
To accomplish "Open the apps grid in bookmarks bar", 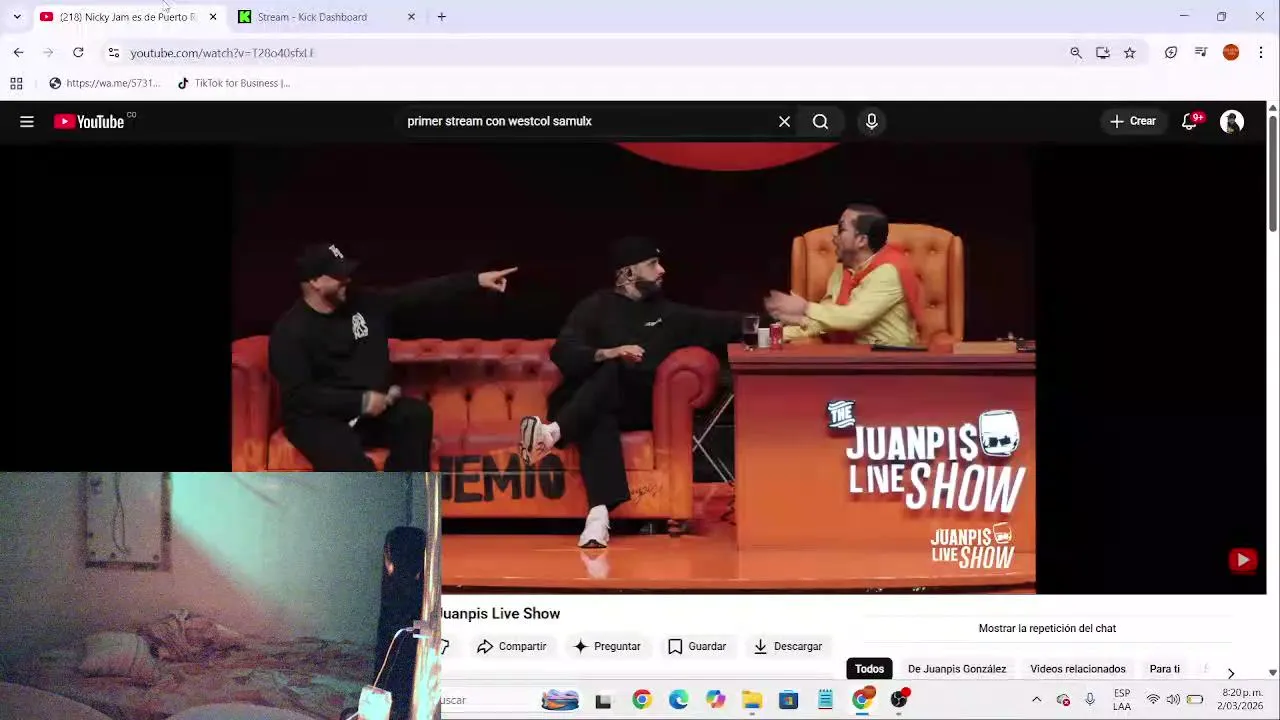I will tap(16, 83).
